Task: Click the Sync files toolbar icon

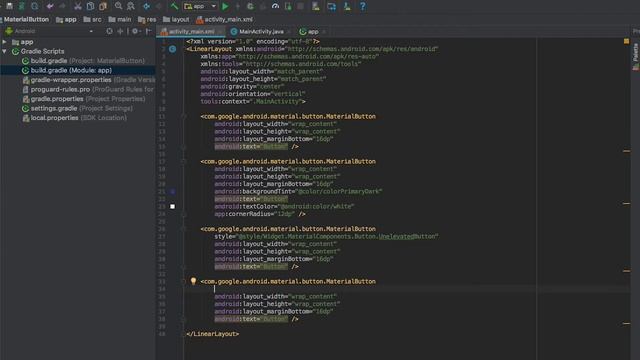Action: [x=22, y=6]
